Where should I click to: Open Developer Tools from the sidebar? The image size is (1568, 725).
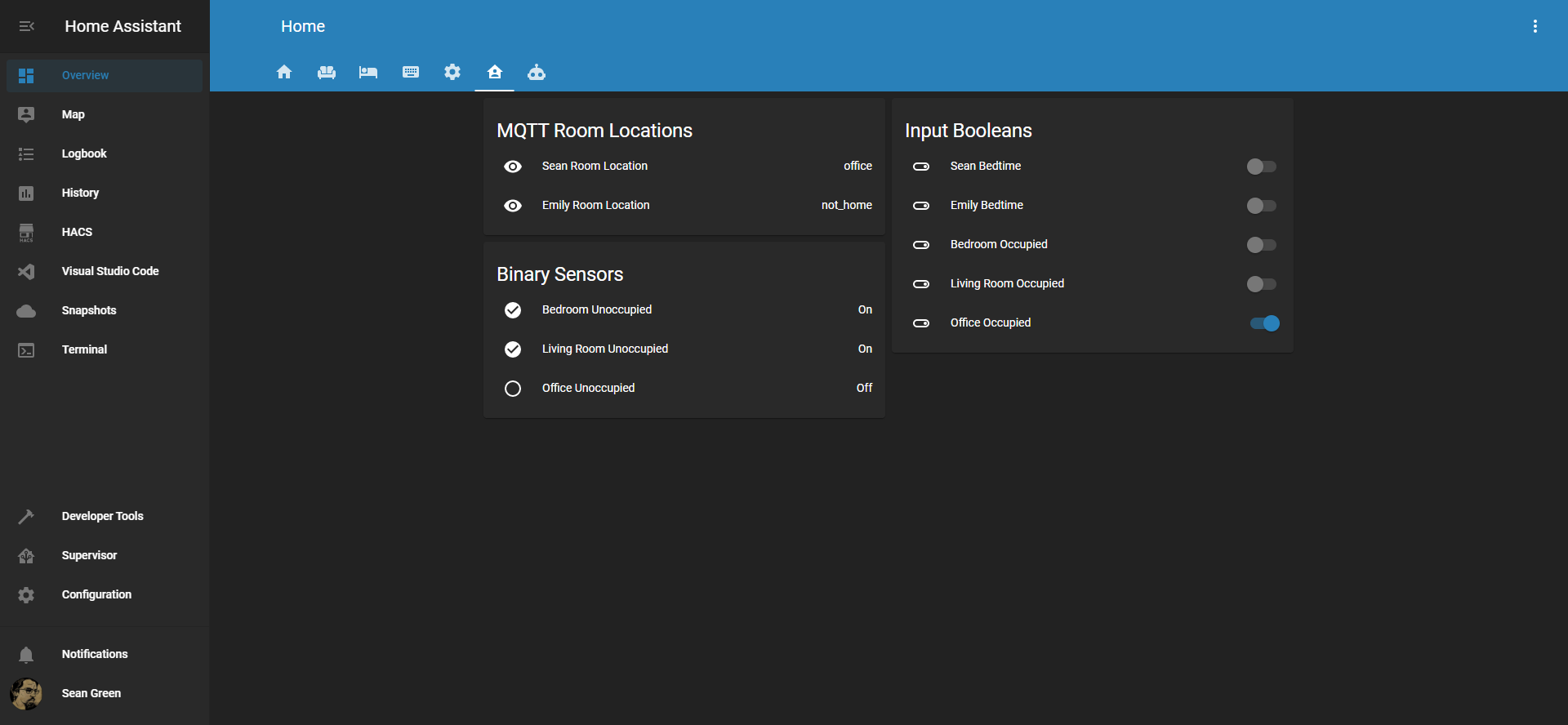(105, 516)
